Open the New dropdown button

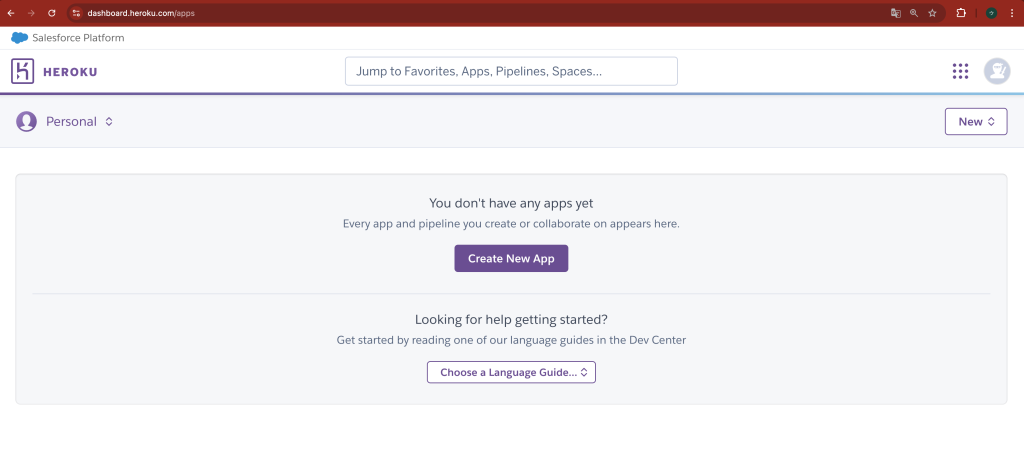(975, 121)
